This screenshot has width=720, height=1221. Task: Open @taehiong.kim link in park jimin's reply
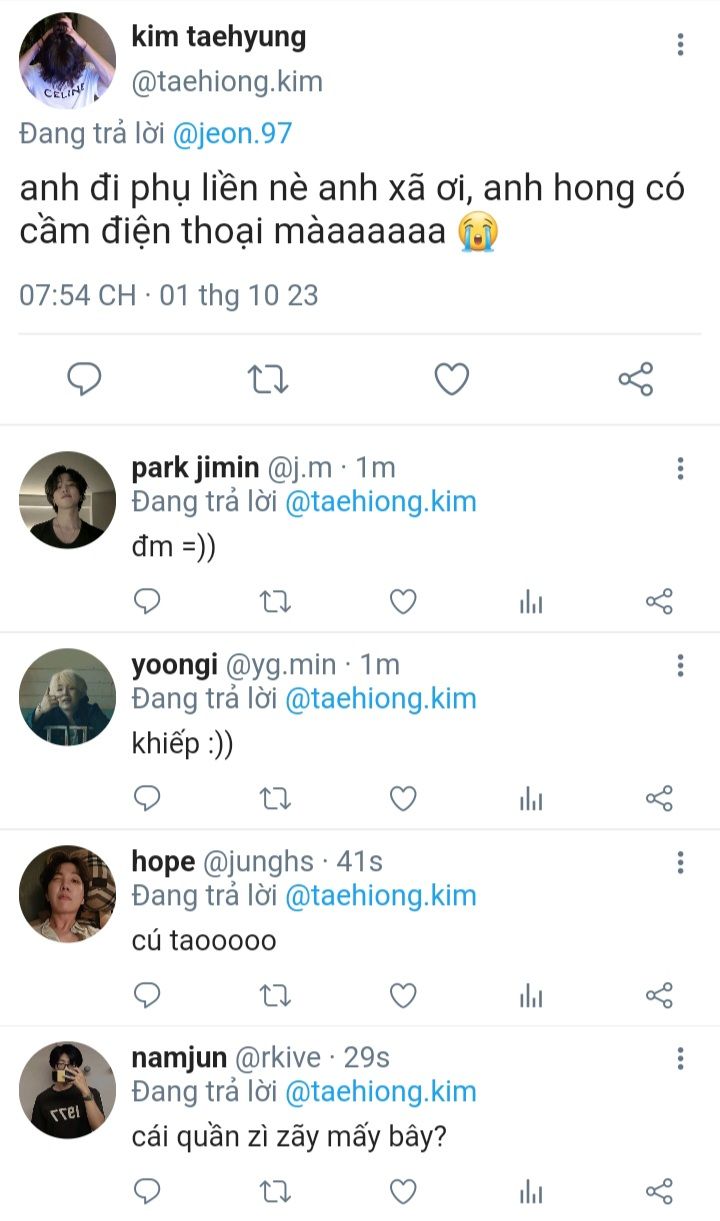click(380, 502)
